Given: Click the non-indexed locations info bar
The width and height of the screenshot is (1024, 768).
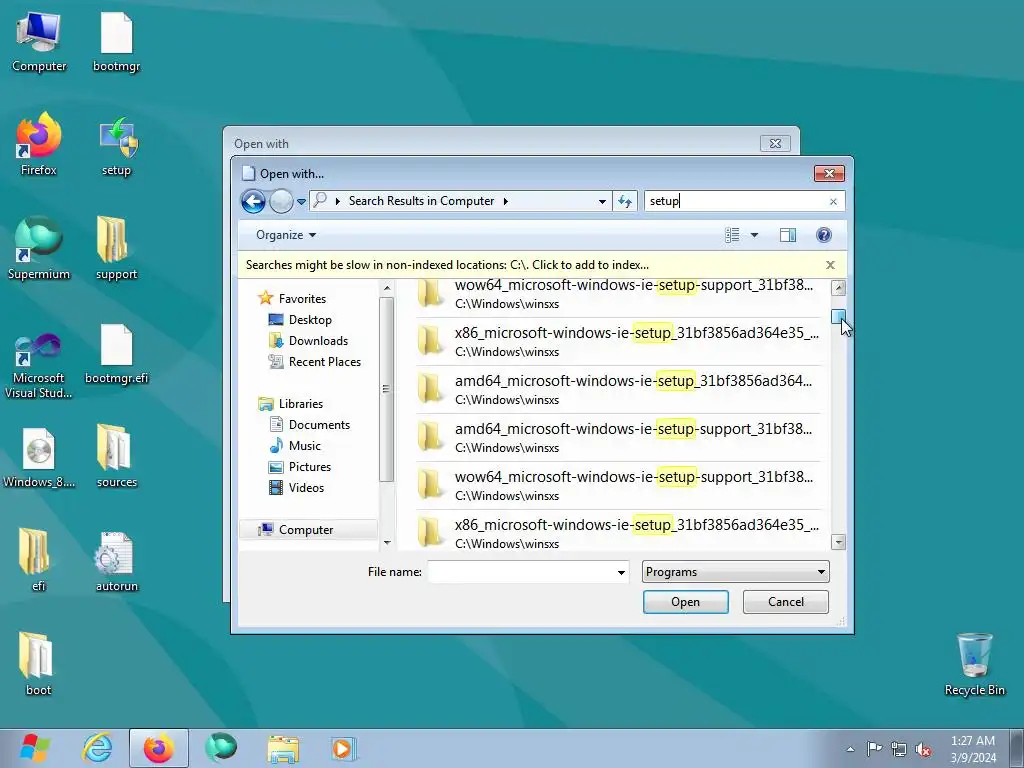Looking at the screenshot, I should click(x=447, y=265).
